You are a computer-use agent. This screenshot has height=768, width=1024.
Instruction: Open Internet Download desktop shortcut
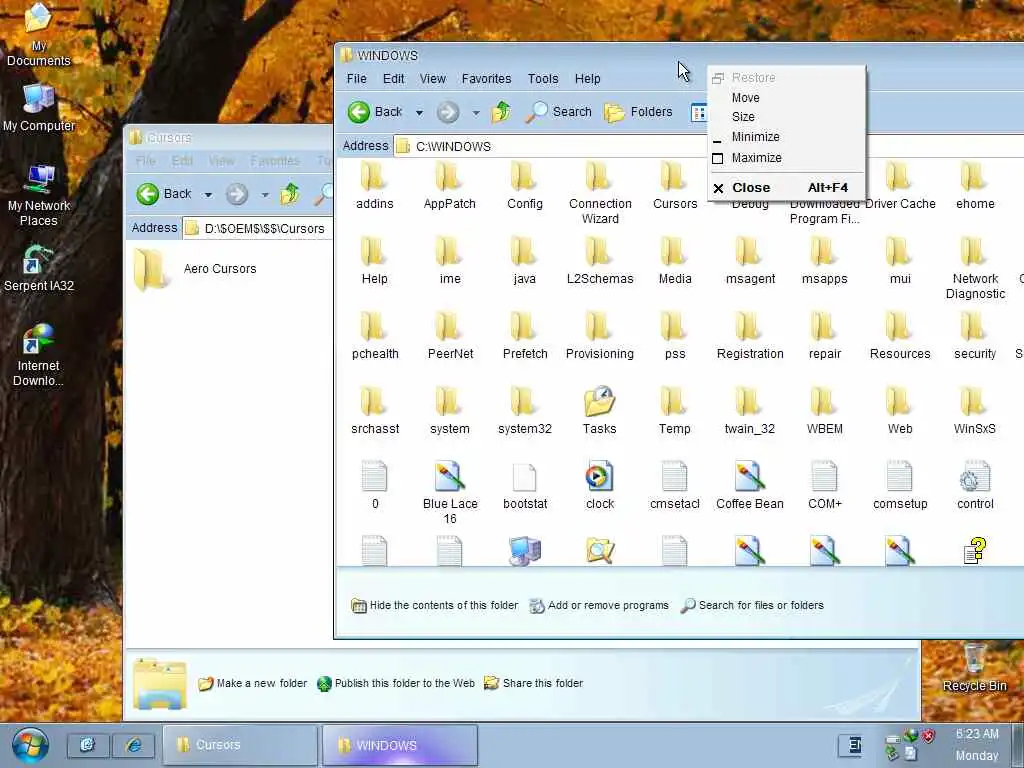point(39,355)
